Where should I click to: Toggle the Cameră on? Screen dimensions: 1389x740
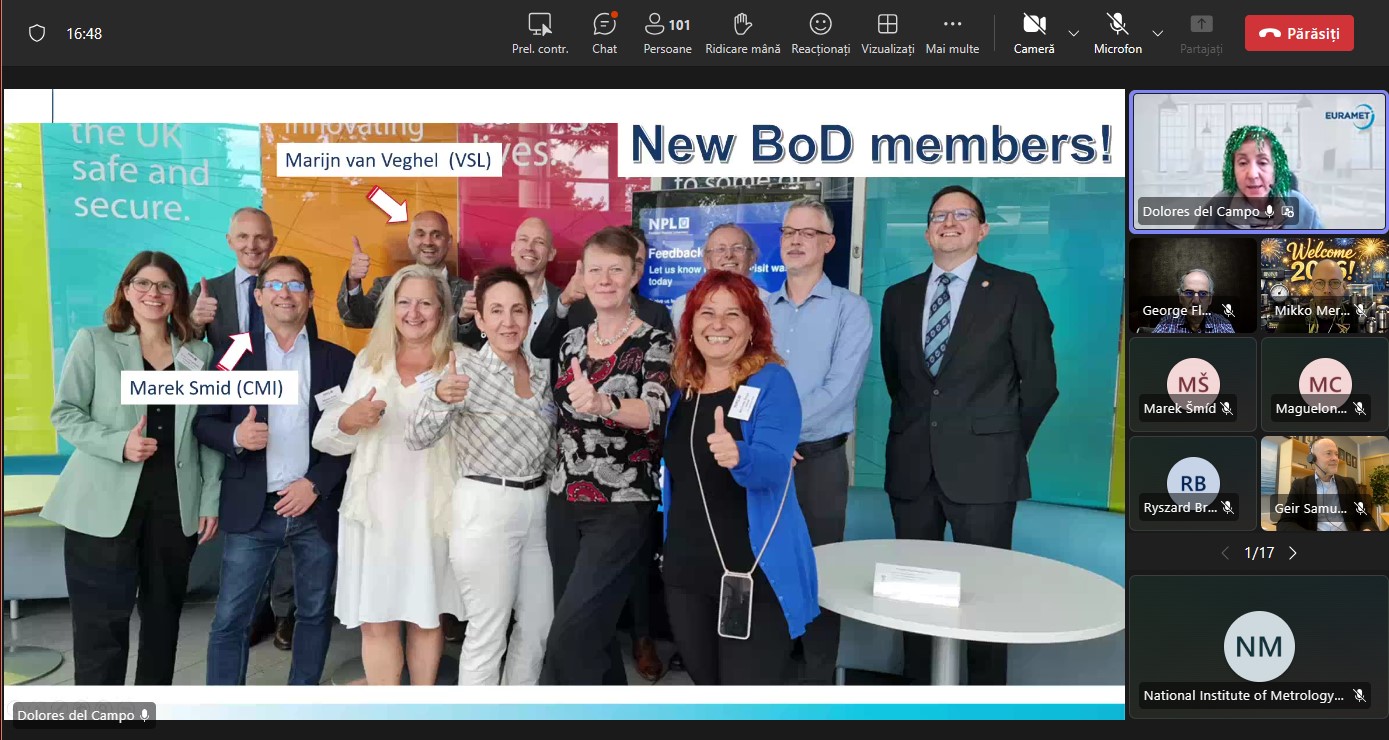pos(1034,33)
